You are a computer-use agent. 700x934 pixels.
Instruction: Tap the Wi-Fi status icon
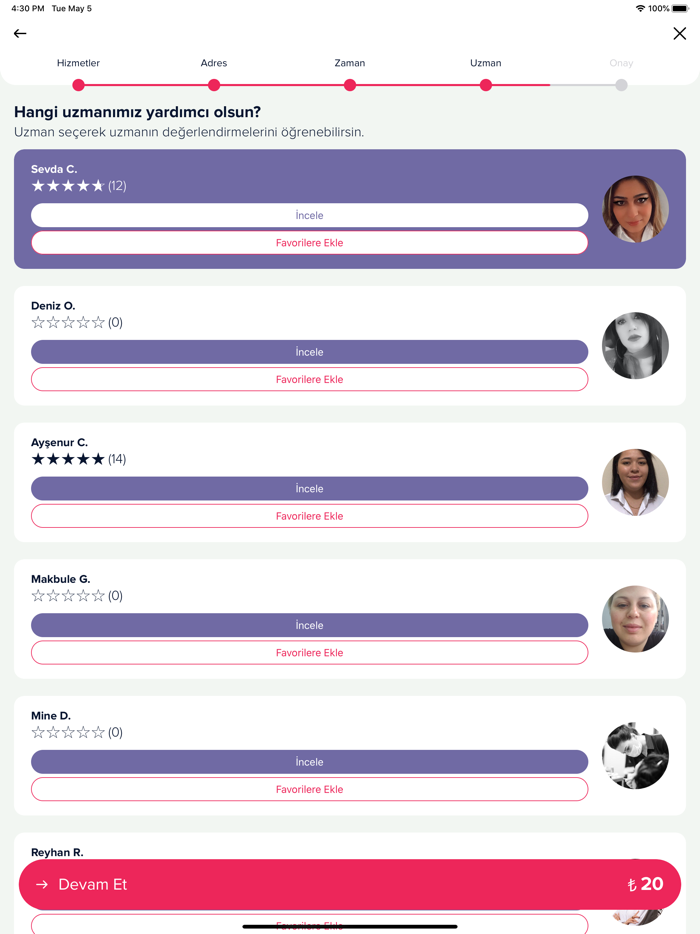point(639,7)
